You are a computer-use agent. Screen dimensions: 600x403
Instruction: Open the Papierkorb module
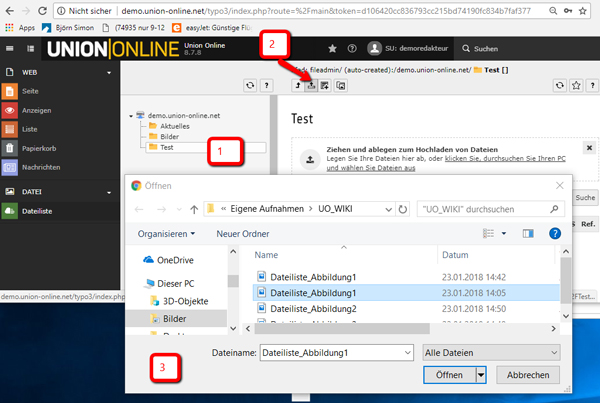(39, 148)
